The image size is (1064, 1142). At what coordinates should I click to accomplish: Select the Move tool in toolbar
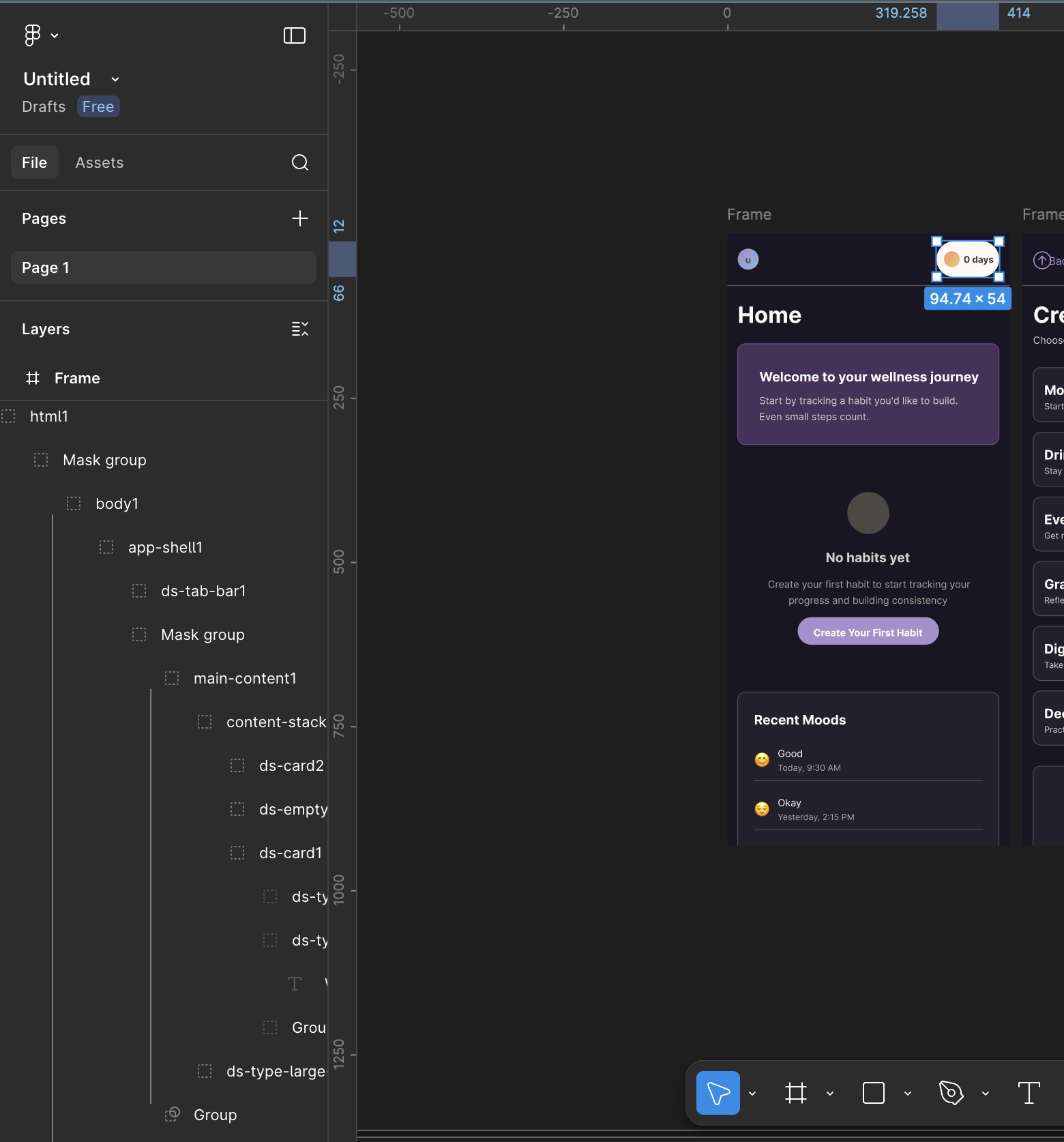[x=718, y=1093]
